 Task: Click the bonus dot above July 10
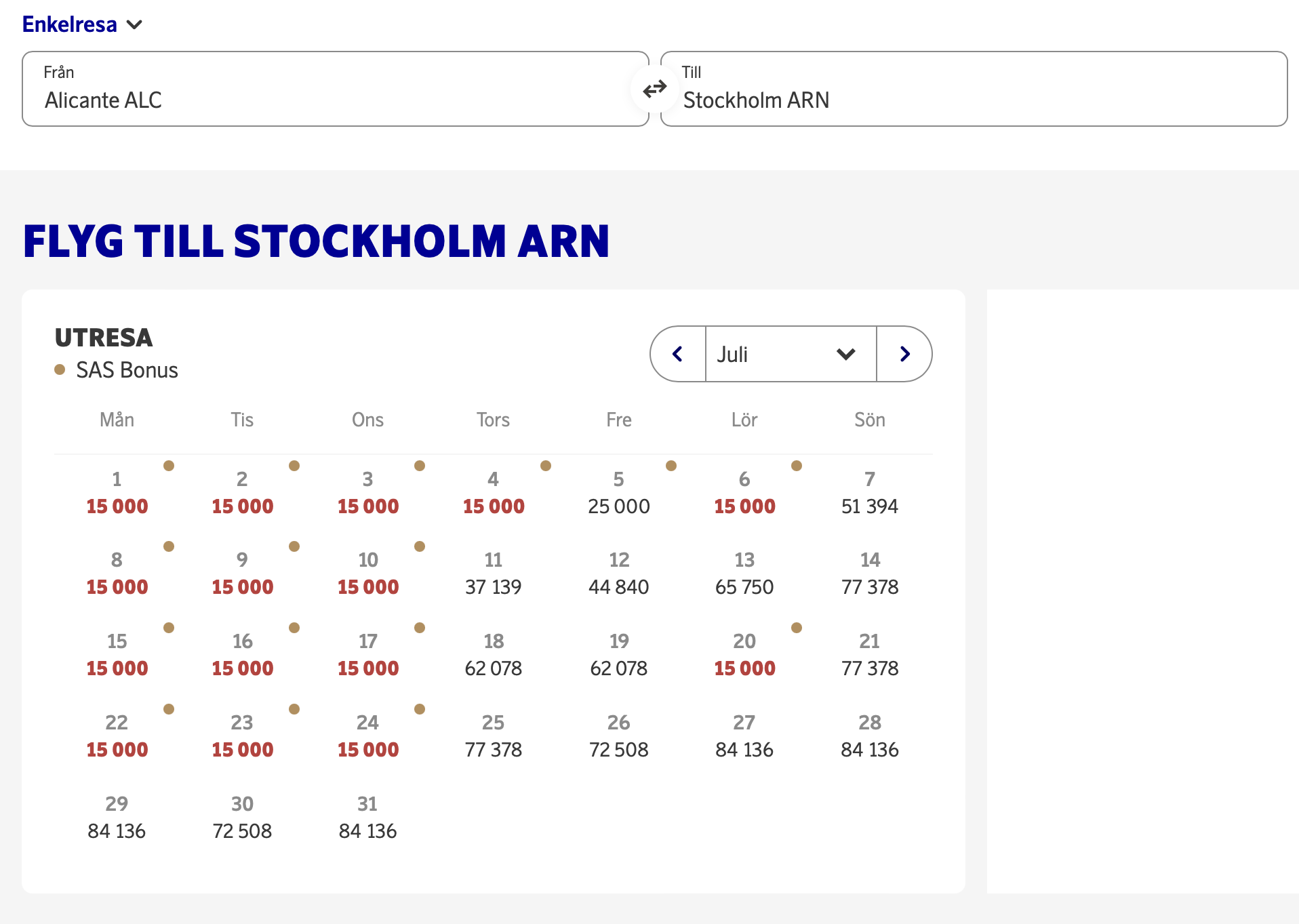click(x=420, y=547)
